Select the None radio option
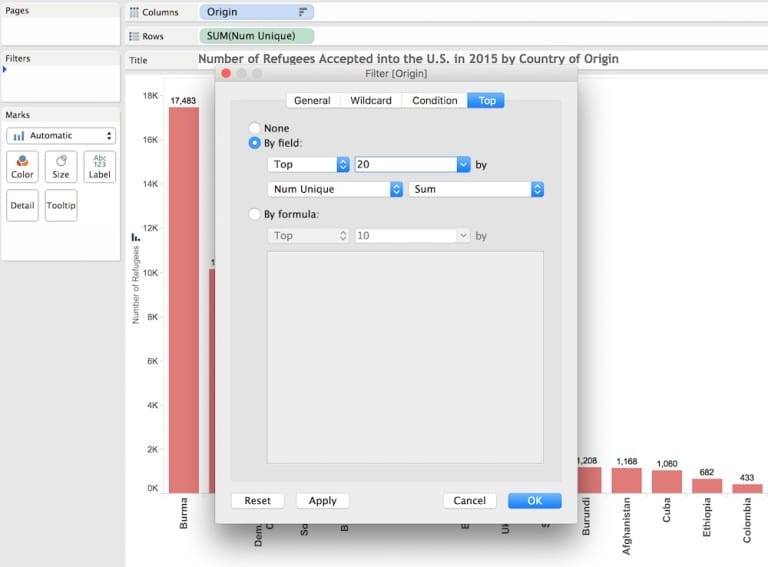The width and height of the screenshot is (768, 567). 254,128
